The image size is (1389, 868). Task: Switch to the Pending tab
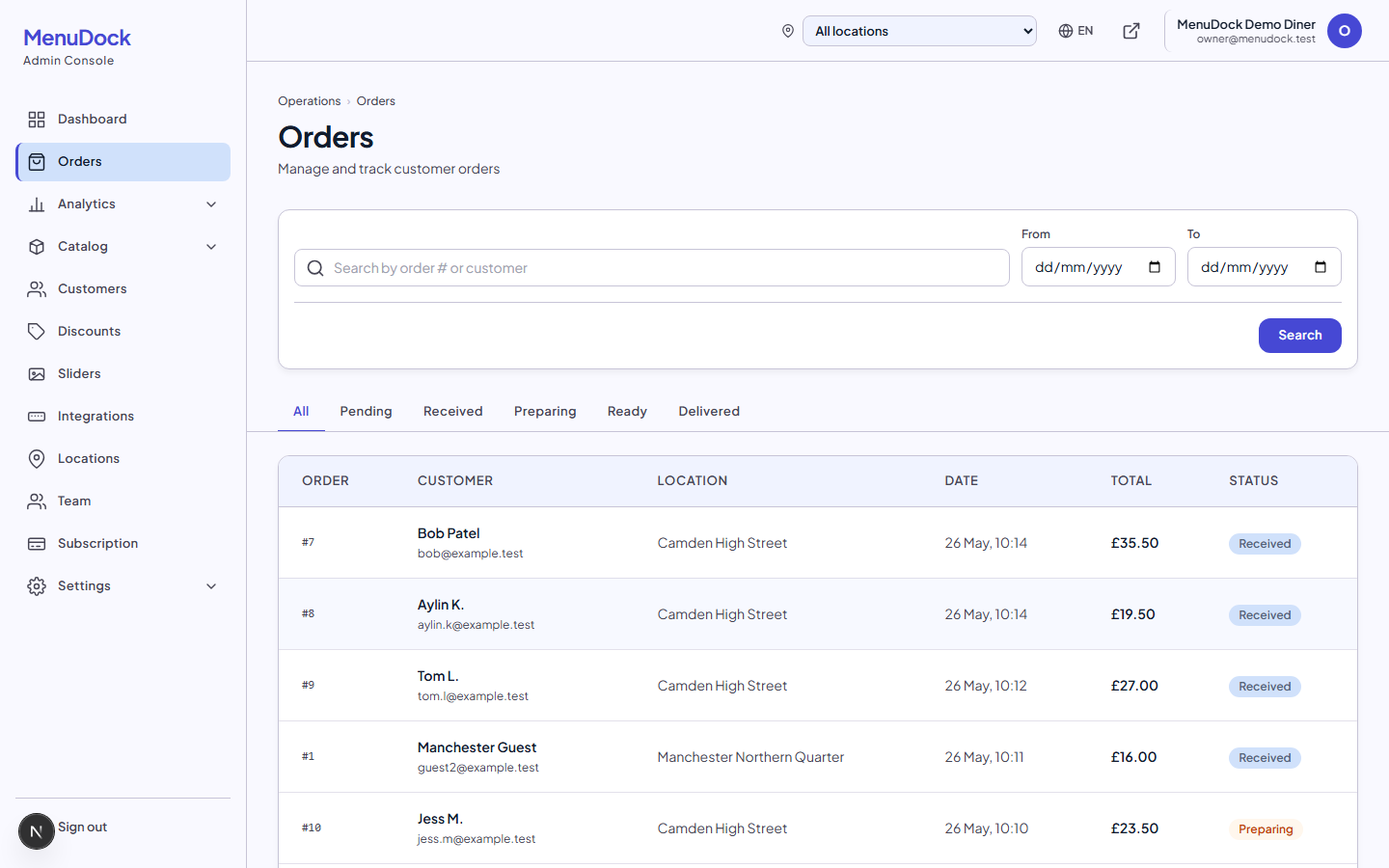coord(366,411)
